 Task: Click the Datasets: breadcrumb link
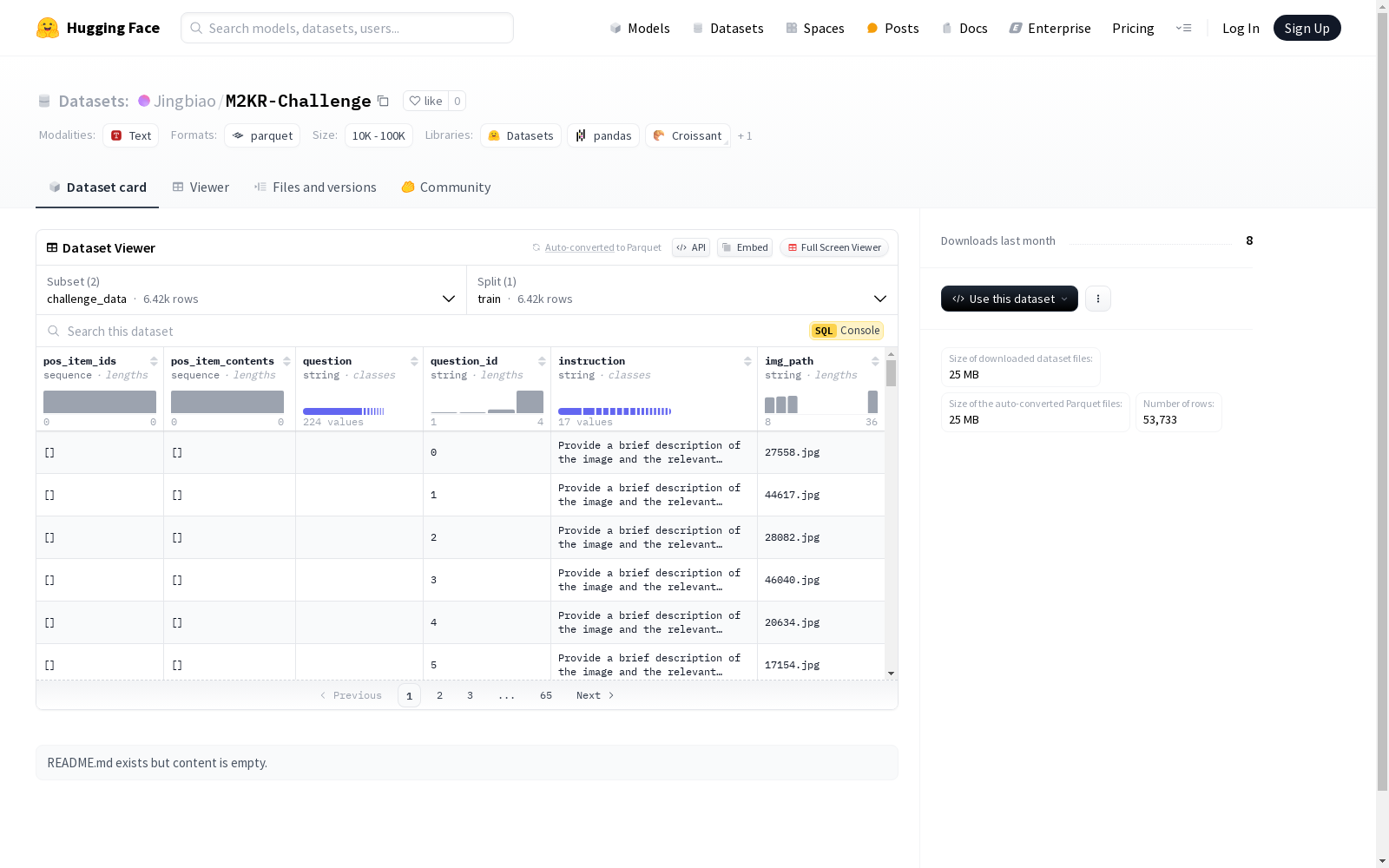click(x=93, y=101)
